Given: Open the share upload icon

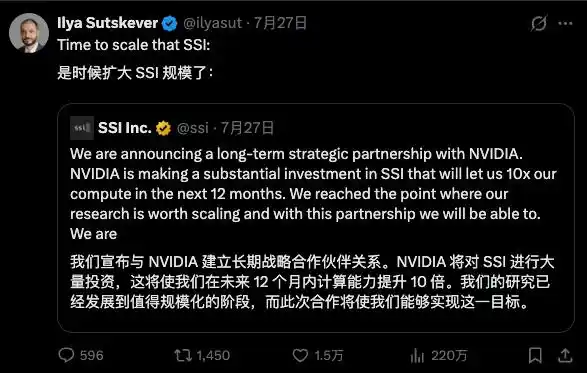Looking at the screenshot, I should 565,355.
